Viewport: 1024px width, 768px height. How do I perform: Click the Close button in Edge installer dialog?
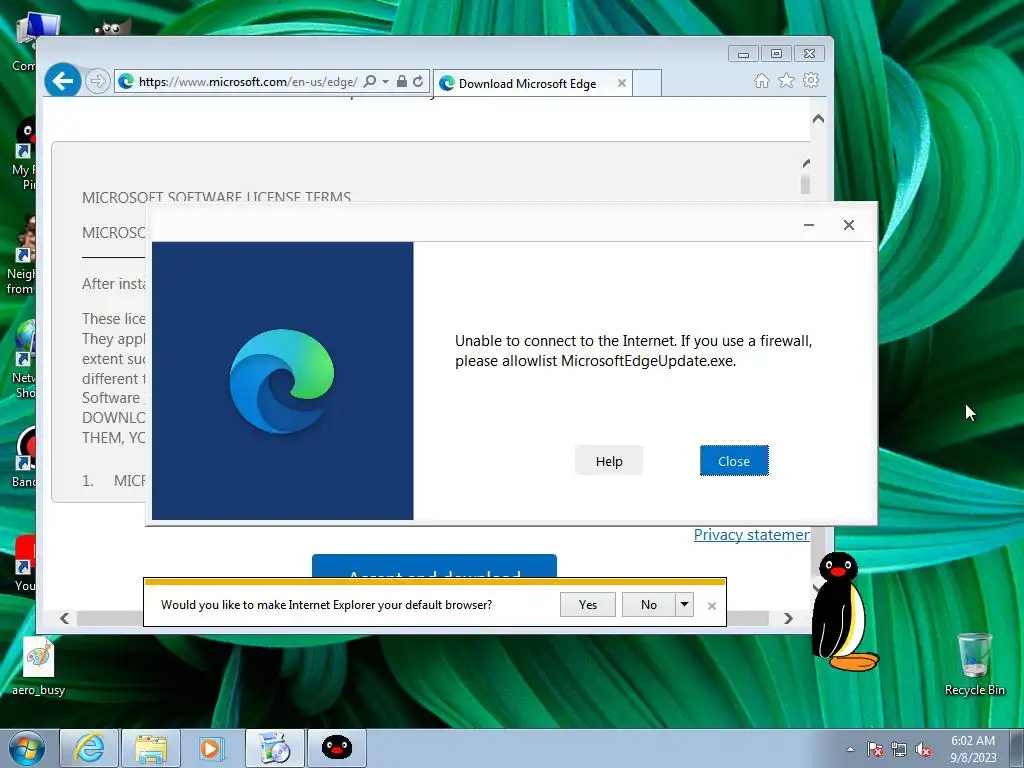coord(734,461)
